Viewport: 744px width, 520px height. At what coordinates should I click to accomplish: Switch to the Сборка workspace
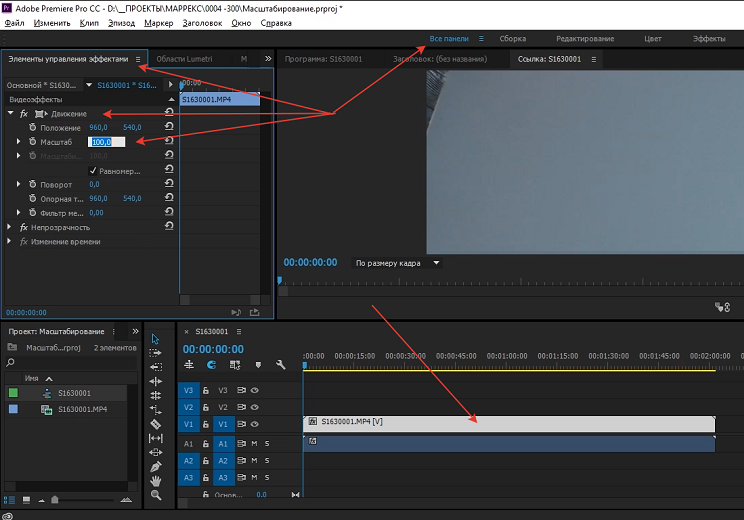tap(512, 39)
